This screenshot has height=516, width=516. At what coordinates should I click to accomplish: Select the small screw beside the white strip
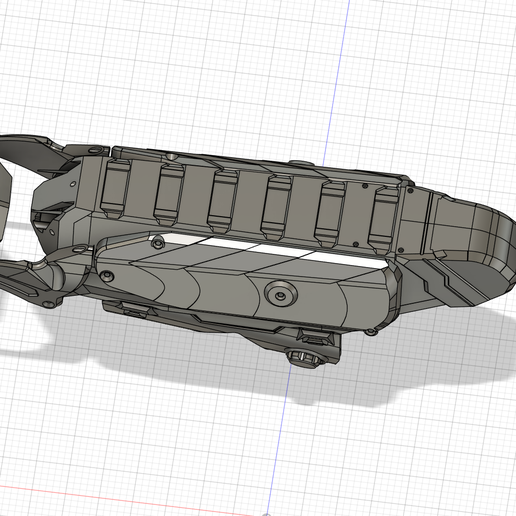coord(158,242)
